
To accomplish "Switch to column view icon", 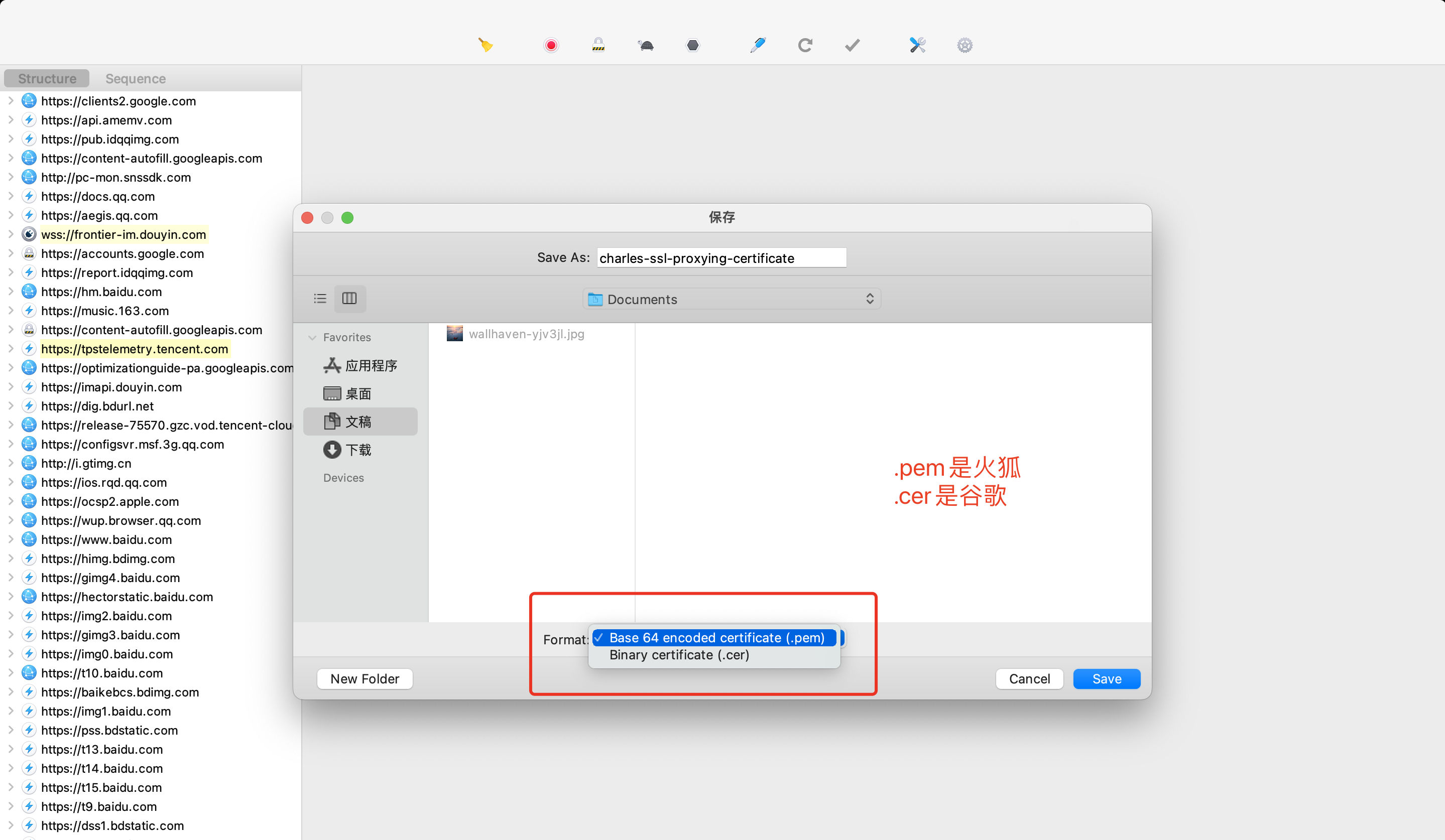I will tap(349, 299).
